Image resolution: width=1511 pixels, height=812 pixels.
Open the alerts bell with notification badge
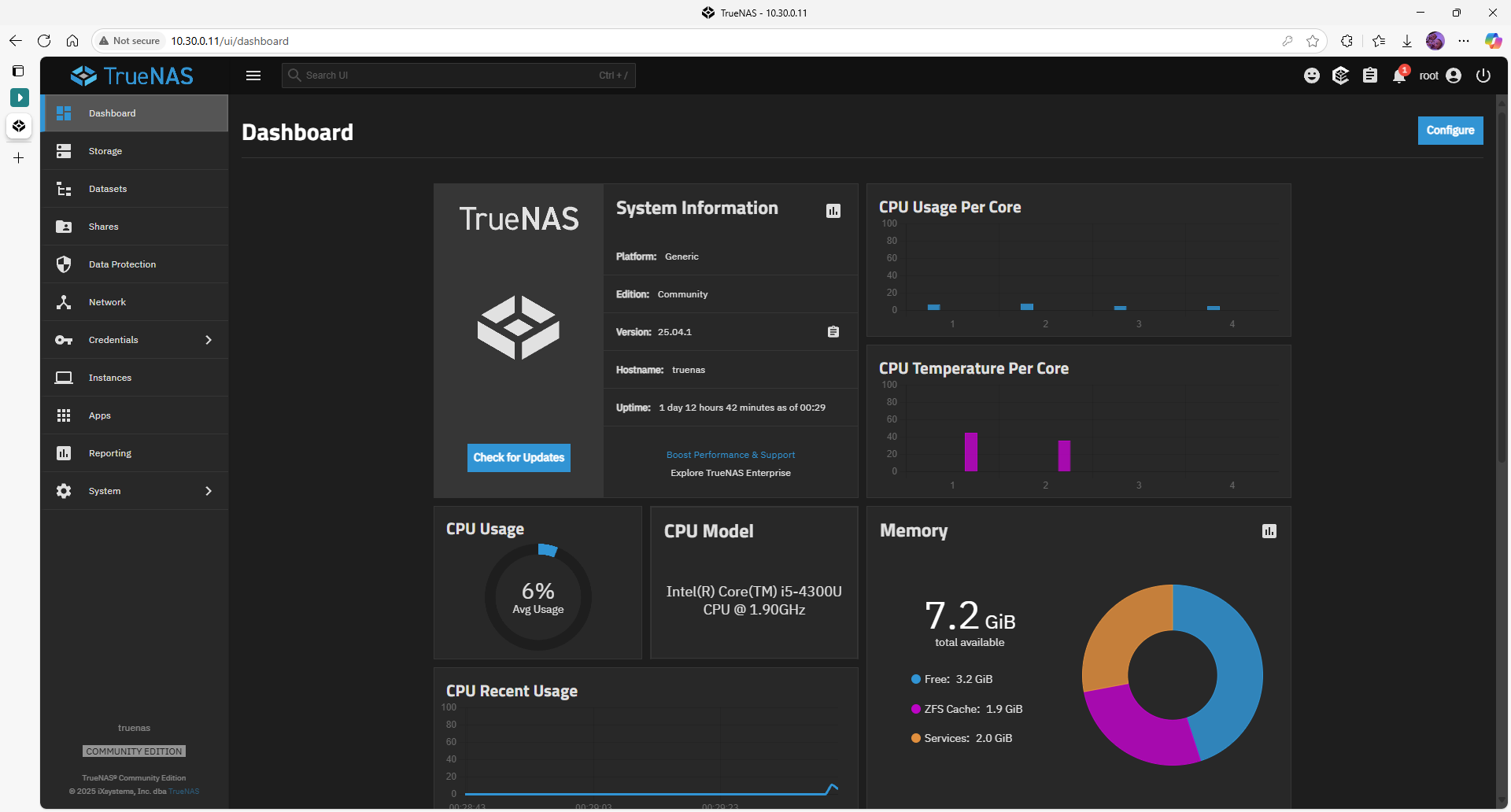(x=1400, y=75)
